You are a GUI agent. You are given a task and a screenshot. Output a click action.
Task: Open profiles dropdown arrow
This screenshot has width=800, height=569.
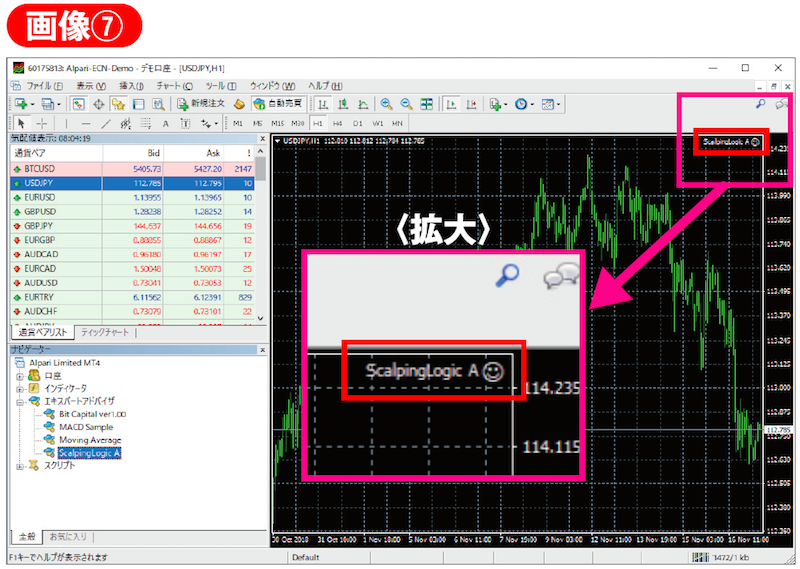tap(59, 105)
